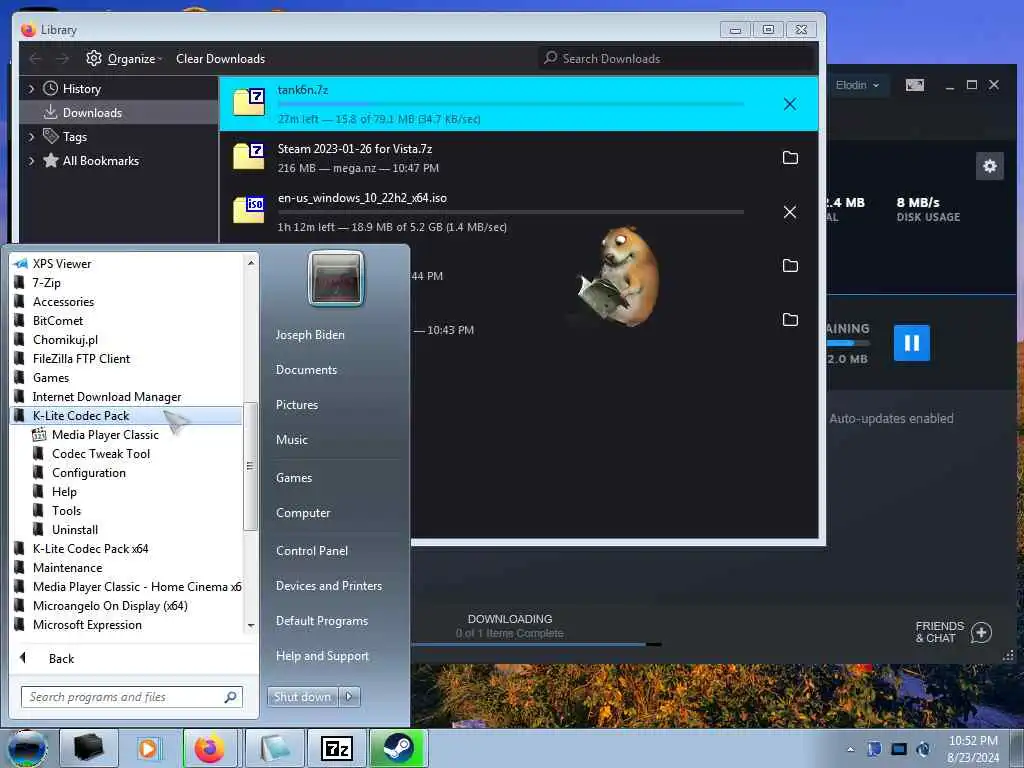1024x768 pixels.
Task: Click the Shut down button
Action: point(303,697)
